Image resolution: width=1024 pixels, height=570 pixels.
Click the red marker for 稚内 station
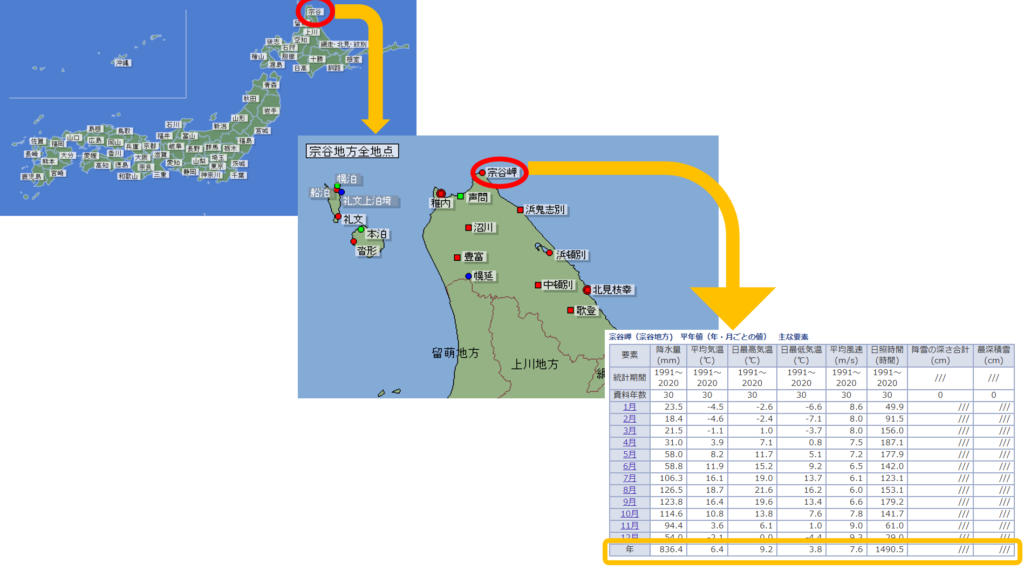440,193
